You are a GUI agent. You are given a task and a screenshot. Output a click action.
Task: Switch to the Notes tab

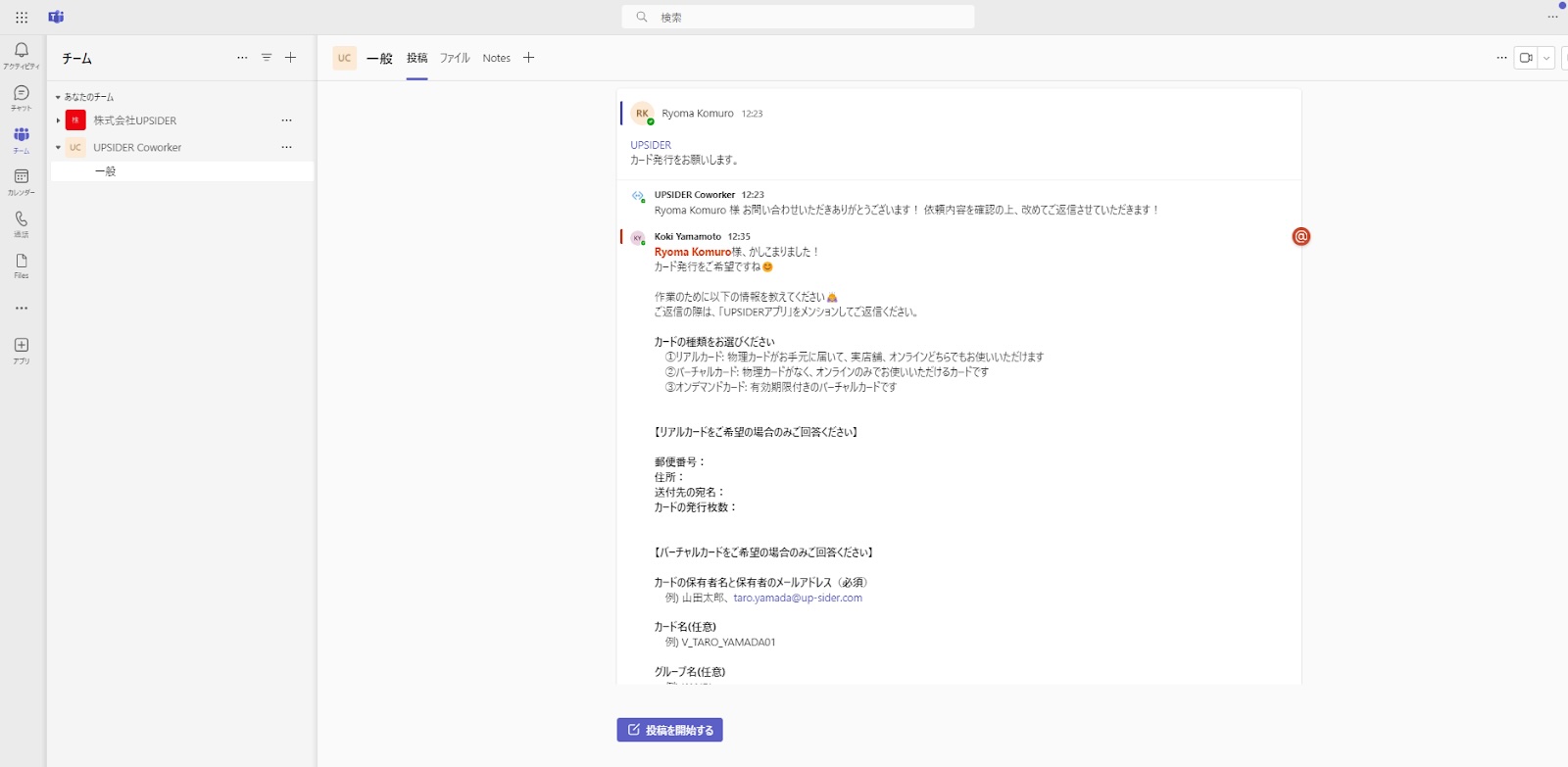pos(497,58)
